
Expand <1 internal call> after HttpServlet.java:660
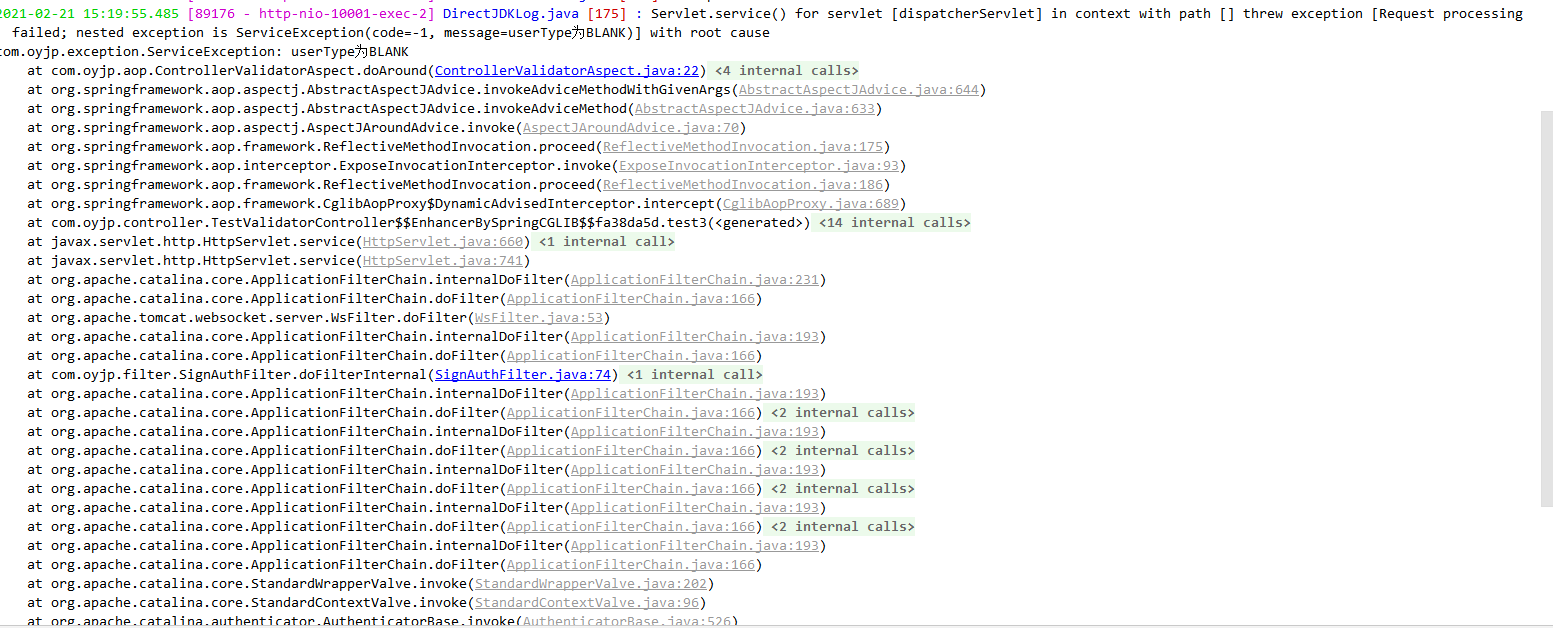click(x=606, y=242)
